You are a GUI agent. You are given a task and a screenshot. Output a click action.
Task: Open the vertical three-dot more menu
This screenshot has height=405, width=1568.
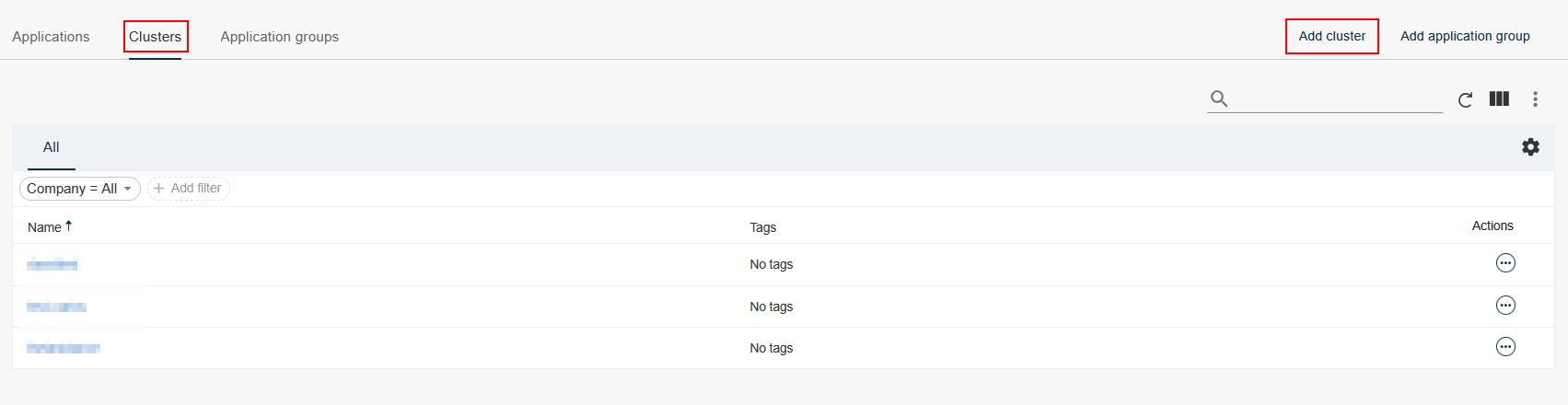(1535, 98)
